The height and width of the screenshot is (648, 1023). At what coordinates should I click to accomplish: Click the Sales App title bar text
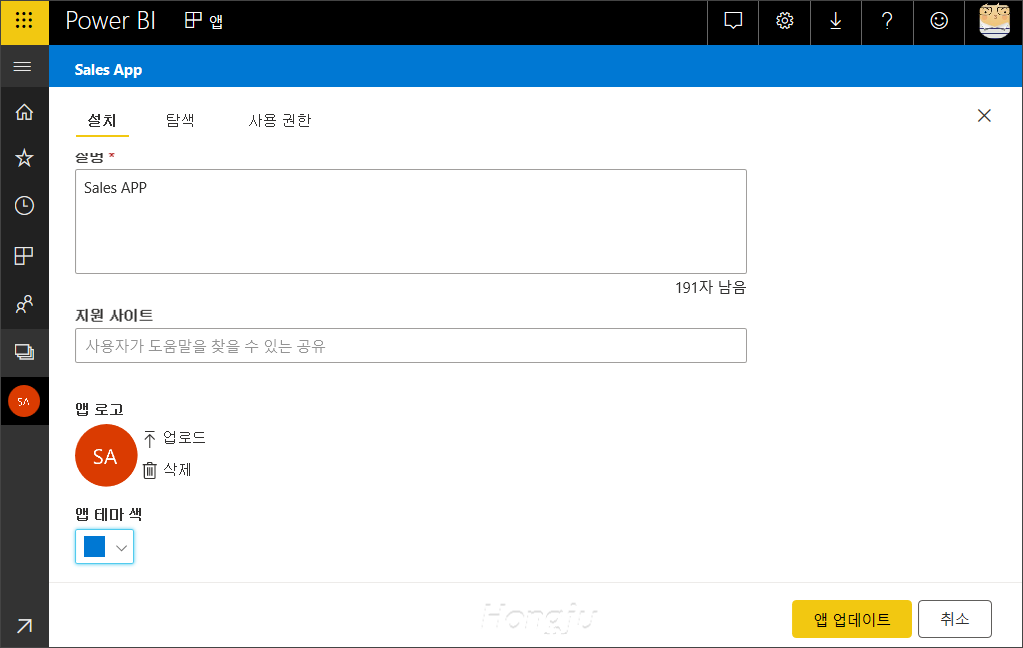click(108, 70)
